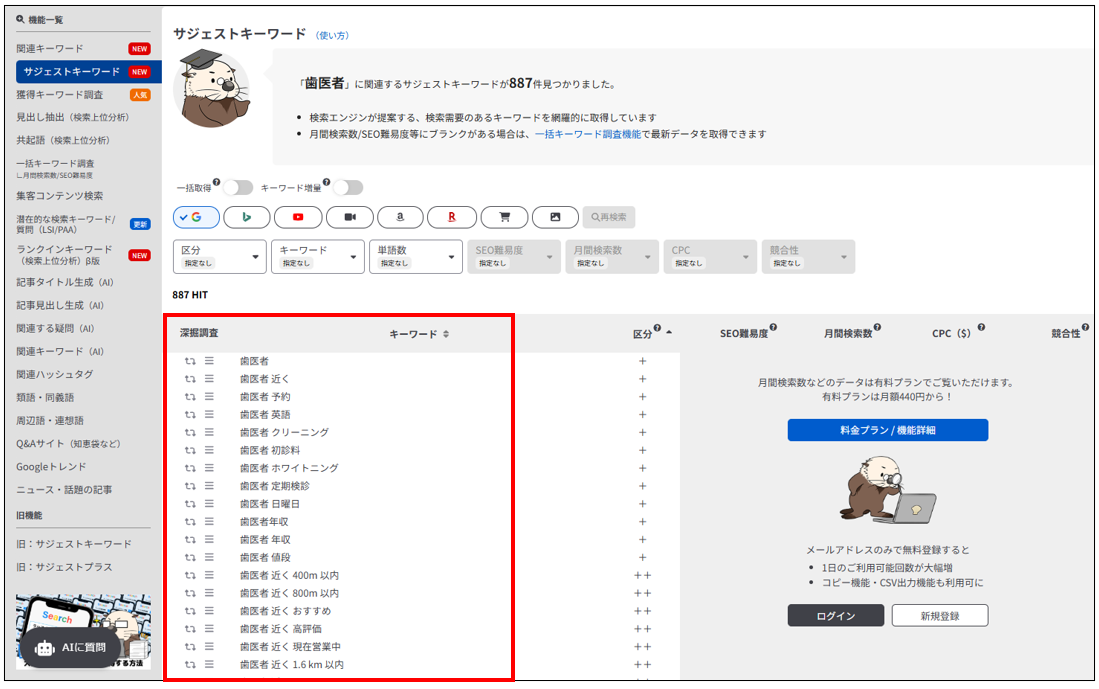The height and width of the screenshot is (689, 1099).
Task: Select the YouTube search source button
Action: coord(298,217)
